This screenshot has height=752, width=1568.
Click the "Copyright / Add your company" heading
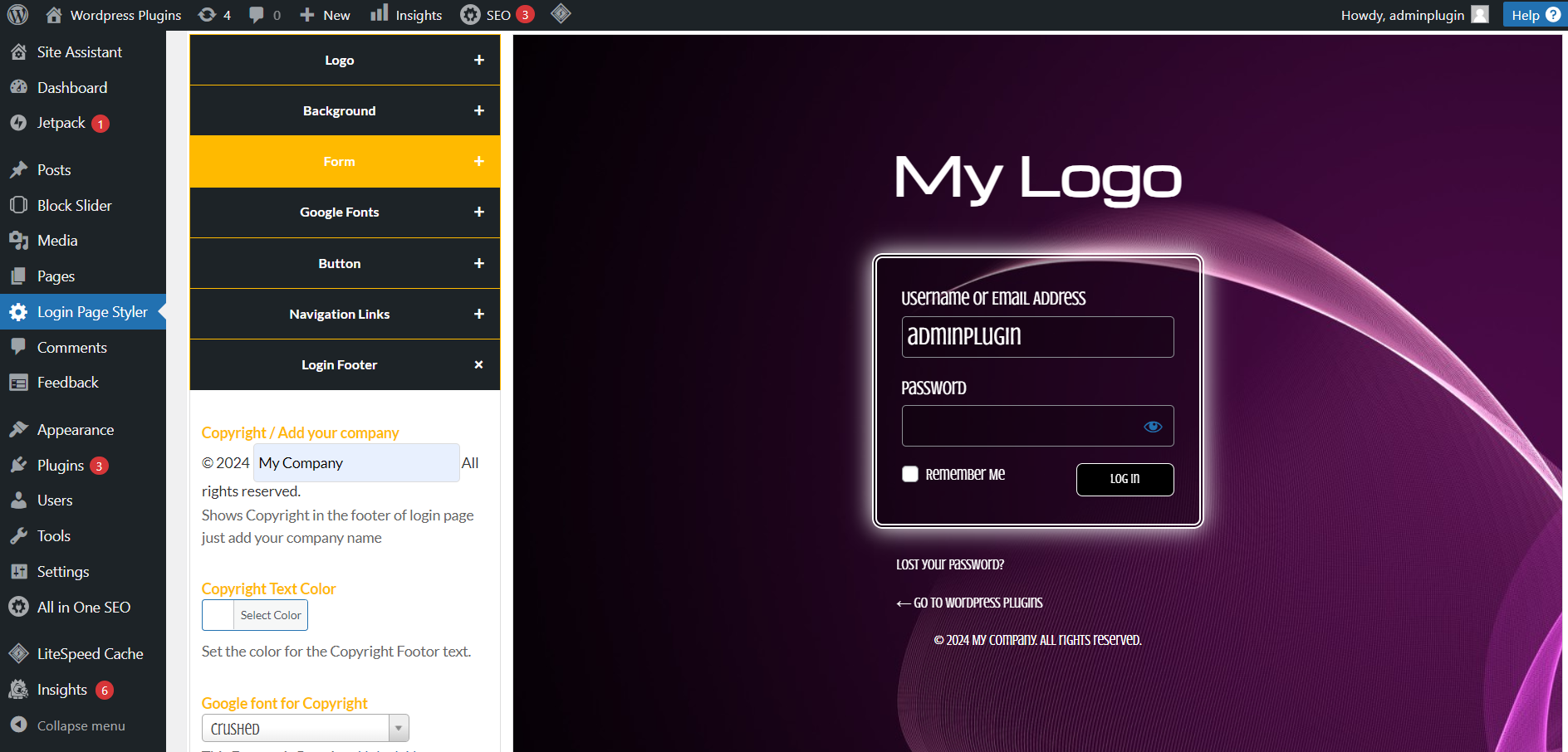[300, 432]
